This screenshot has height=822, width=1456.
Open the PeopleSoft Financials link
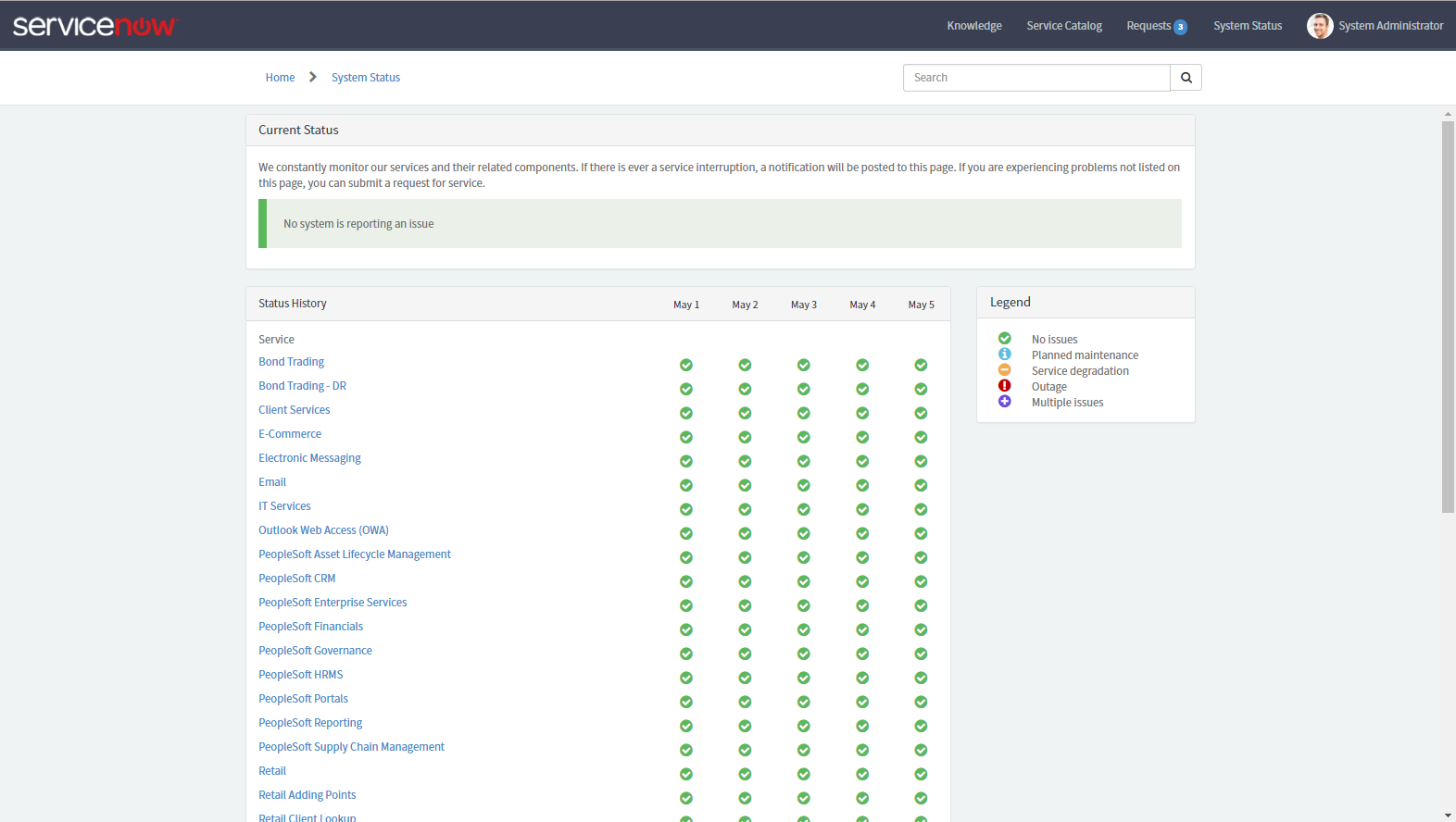click(x=311, y=627)
